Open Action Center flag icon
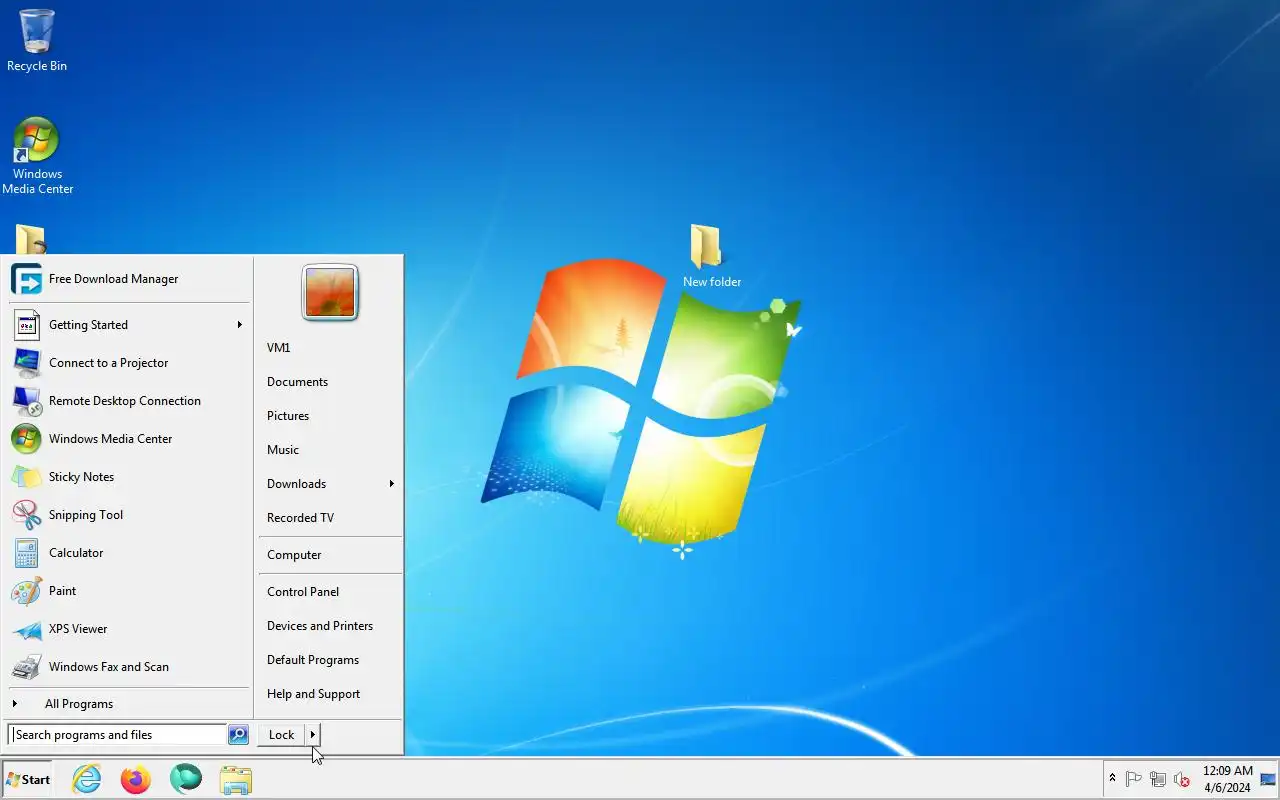 (1134, 779)
